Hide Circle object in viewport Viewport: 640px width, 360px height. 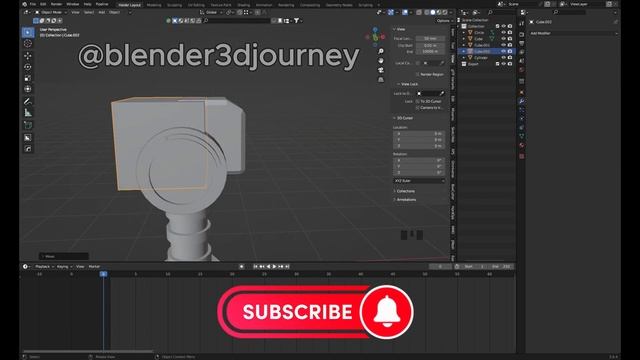(x=503, y=32)
